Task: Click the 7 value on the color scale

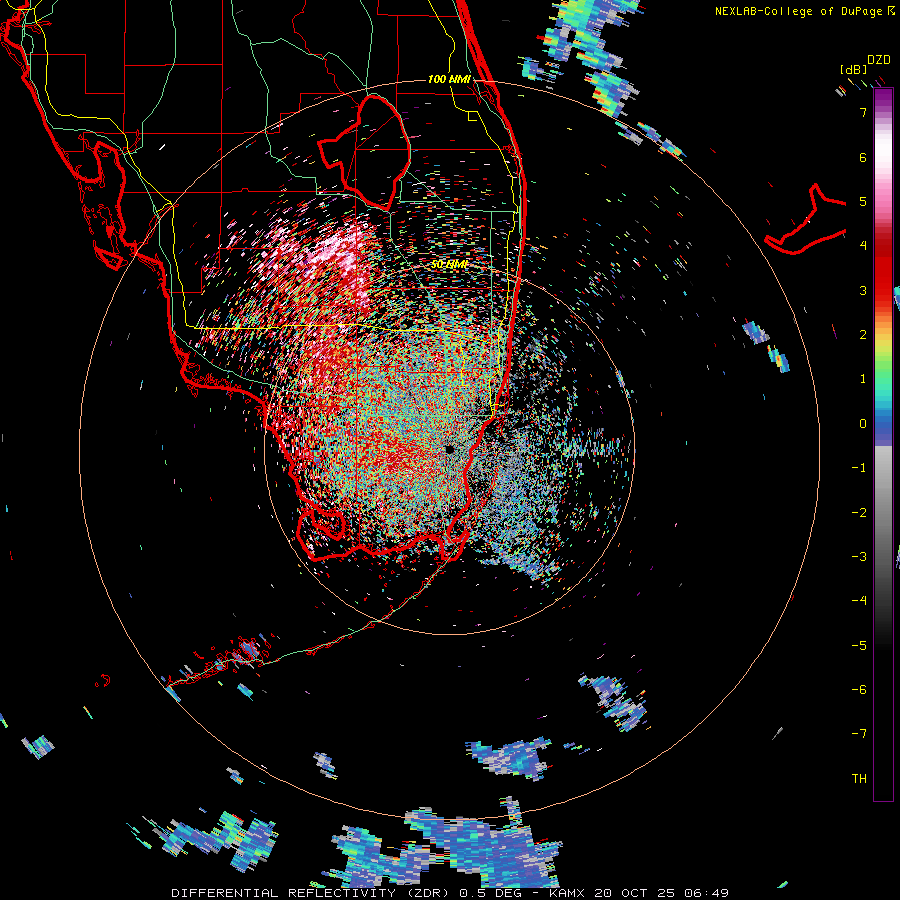Action: pyautogui.click(x=863, y=112)
